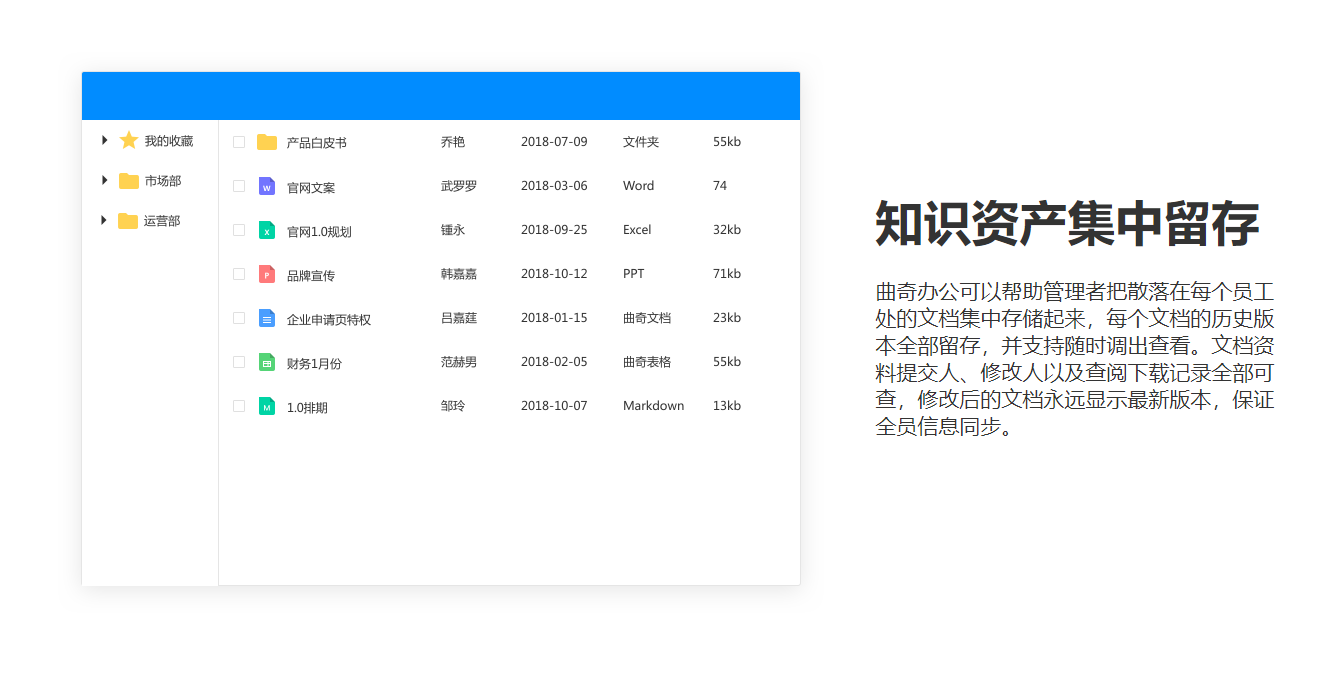Check the box for 财务1月份
This screenshot has height=677, width=1338.
pyautogui.click(x=239, y=362)
